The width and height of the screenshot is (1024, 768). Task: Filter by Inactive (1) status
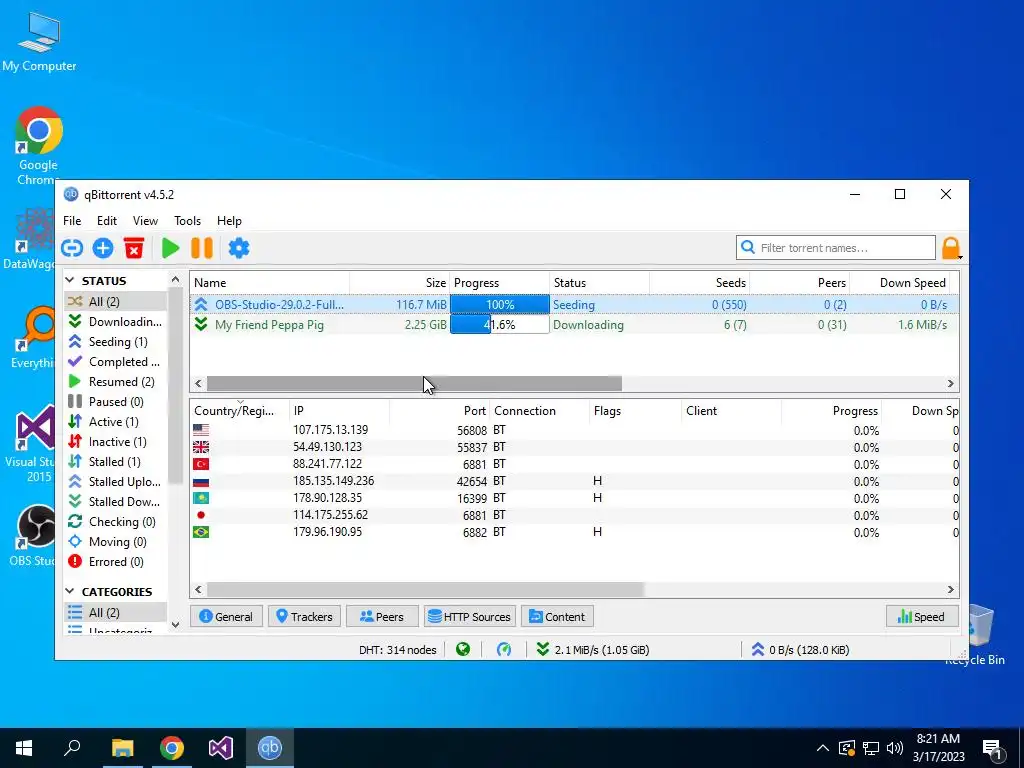pyautogui.click(x=116, y=441)
